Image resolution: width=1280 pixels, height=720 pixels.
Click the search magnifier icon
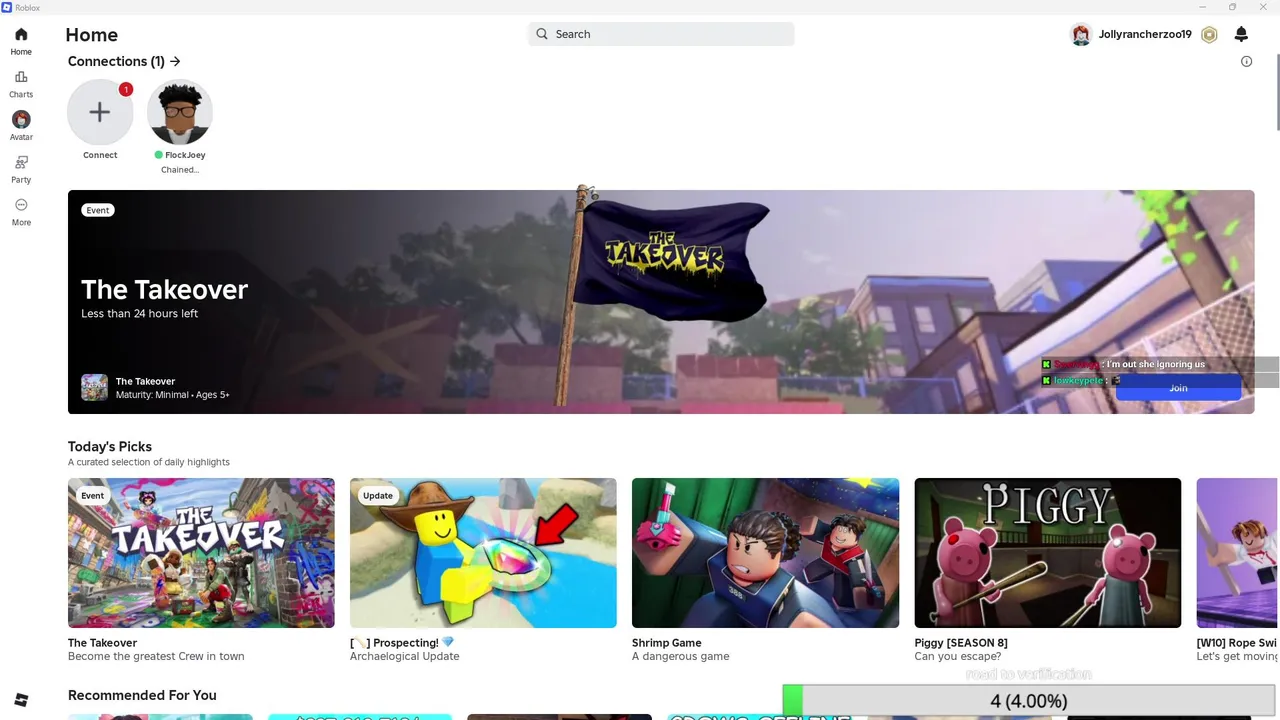tap(542, 34)
